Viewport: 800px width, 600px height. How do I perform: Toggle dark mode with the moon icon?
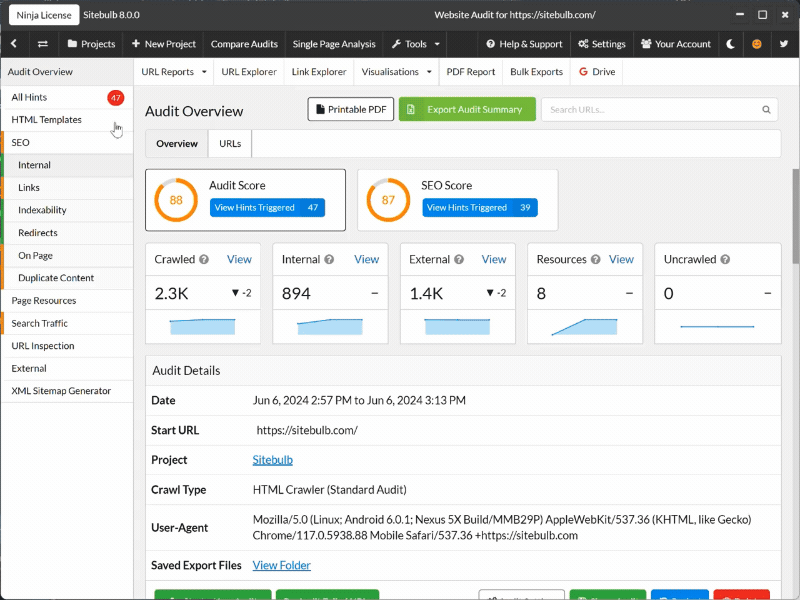point(731,44)
